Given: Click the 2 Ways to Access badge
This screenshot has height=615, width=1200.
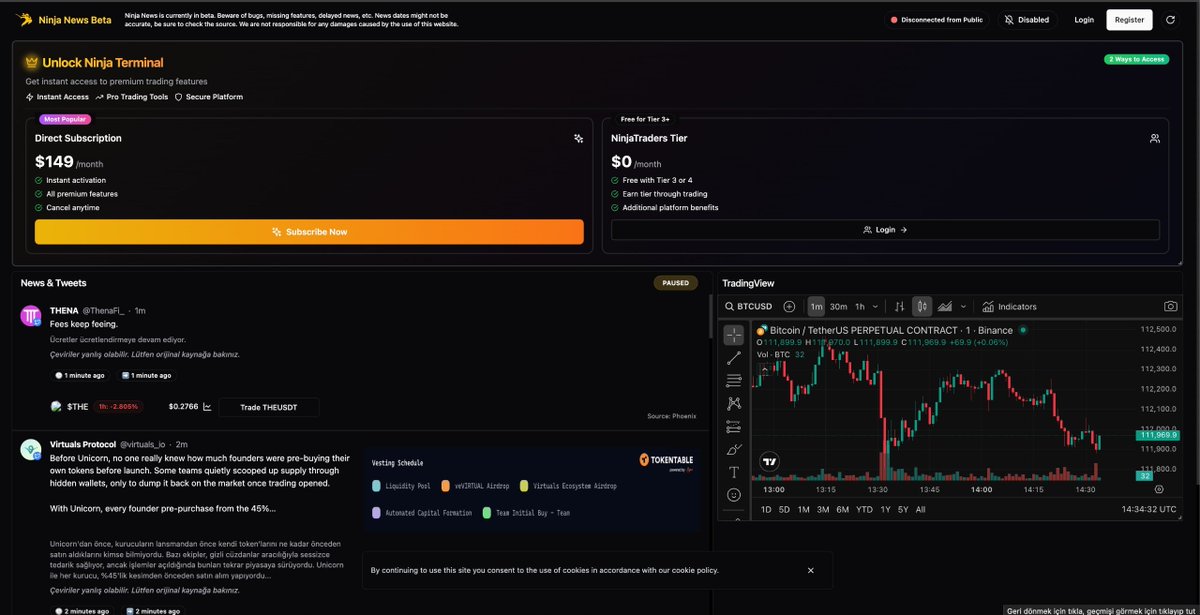Looking at the screenshot, I should (x=1136, y=59).
